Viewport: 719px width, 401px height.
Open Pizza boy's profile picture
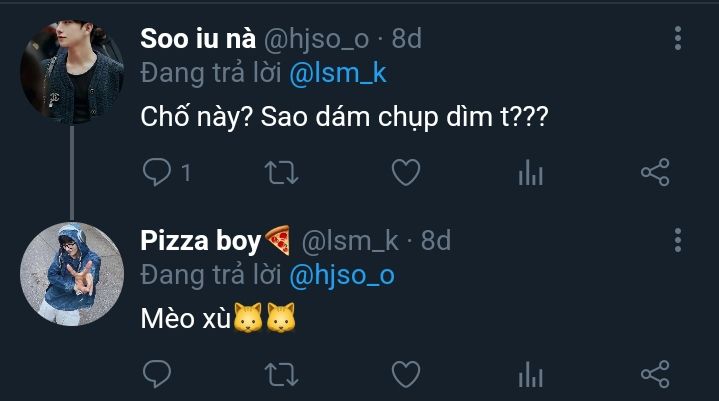[x=72, y=273]
